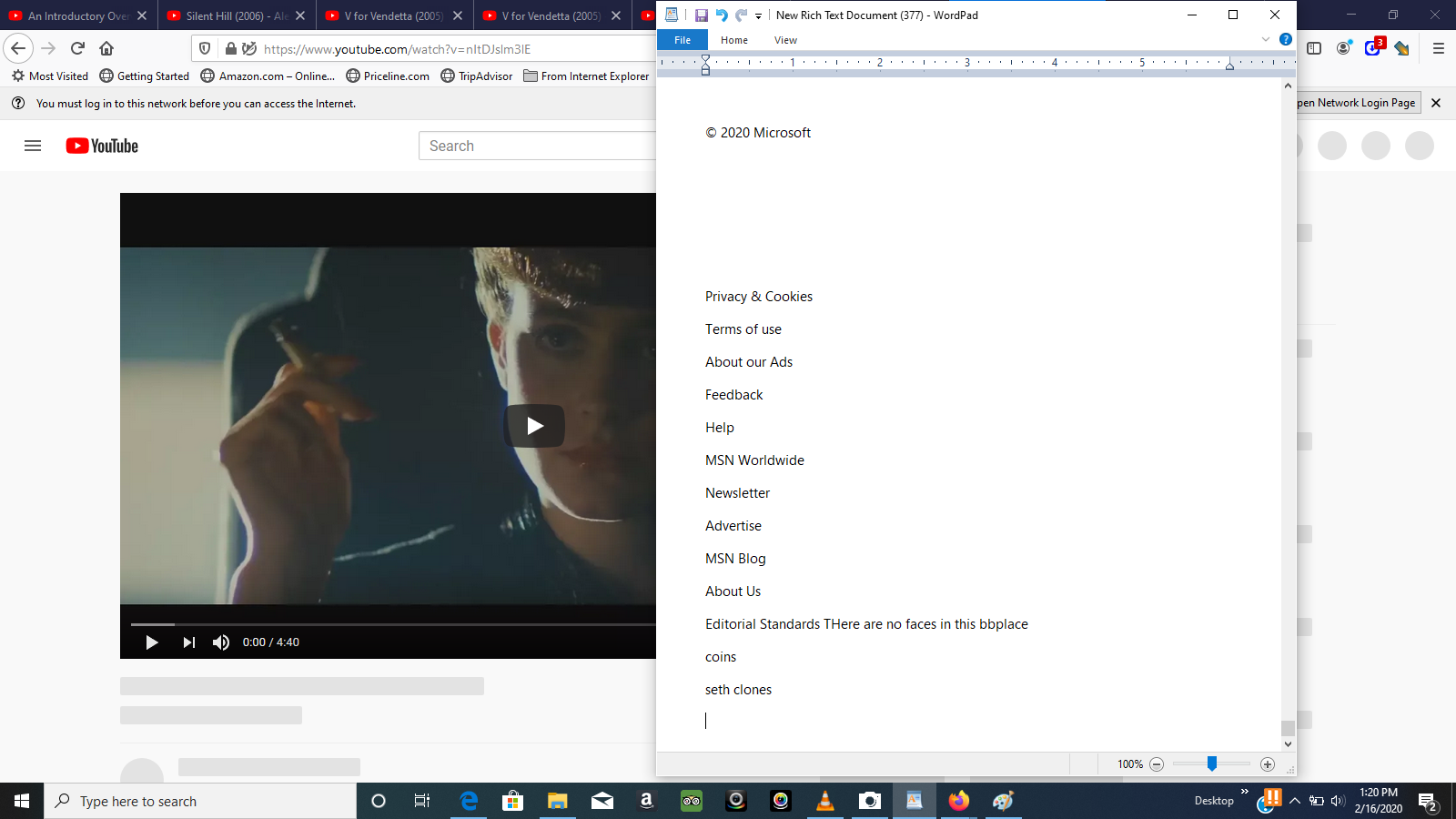This screenshot has width=1456, height=819.
Task: Open the Mail app from the taskbar
Action: coord(602,801)
